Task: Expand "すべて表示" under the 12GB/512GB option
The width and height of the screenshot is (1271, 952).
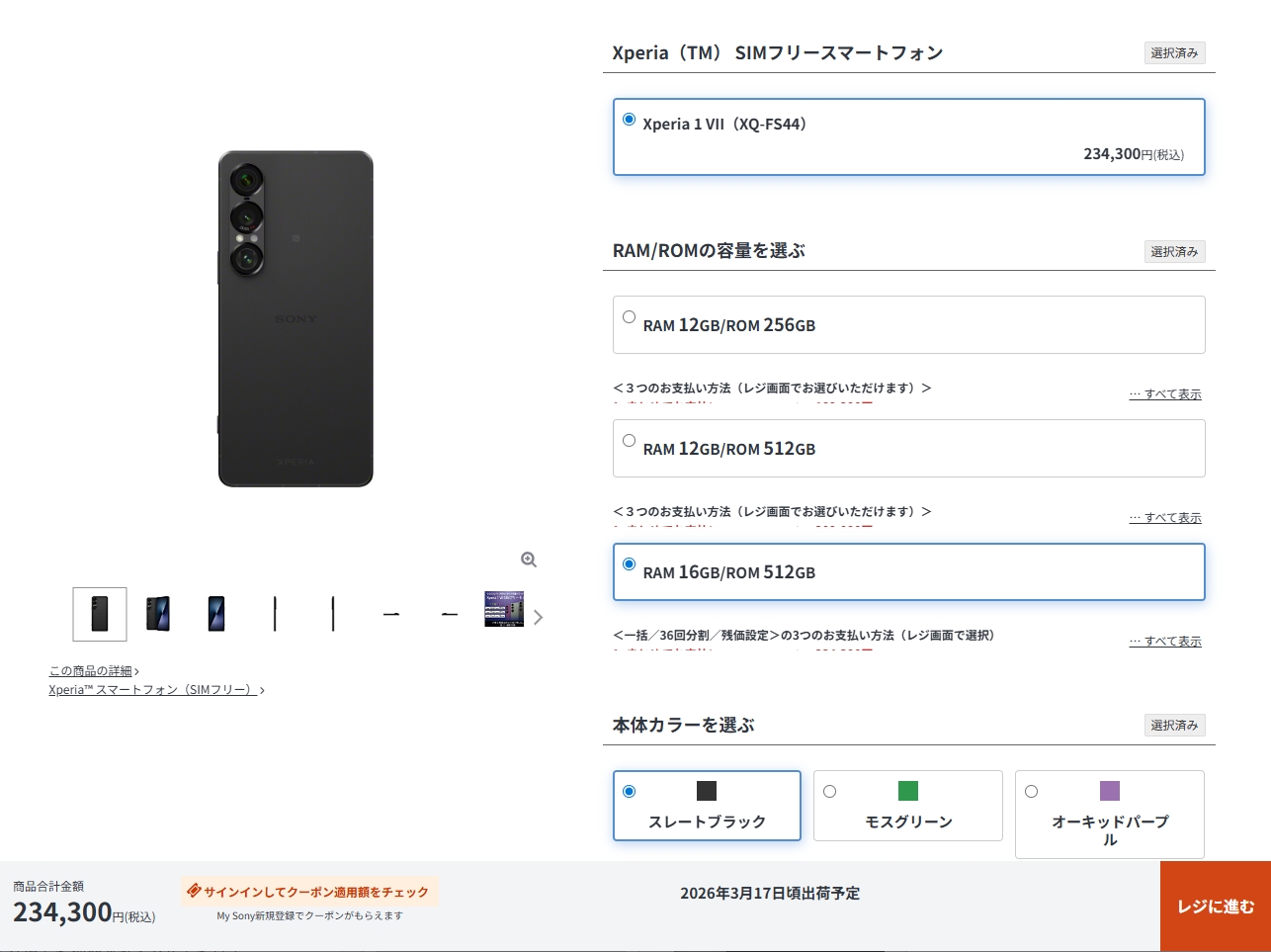Action: pyautogui.click(x=1166, y=518)
